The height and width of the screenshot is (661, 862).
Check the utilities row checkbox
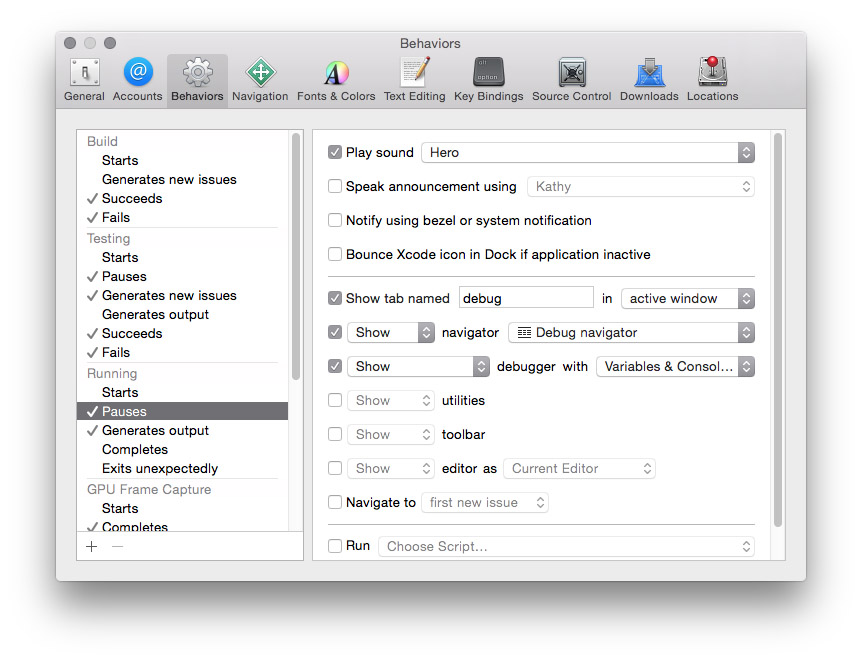(x=335, y=400)
